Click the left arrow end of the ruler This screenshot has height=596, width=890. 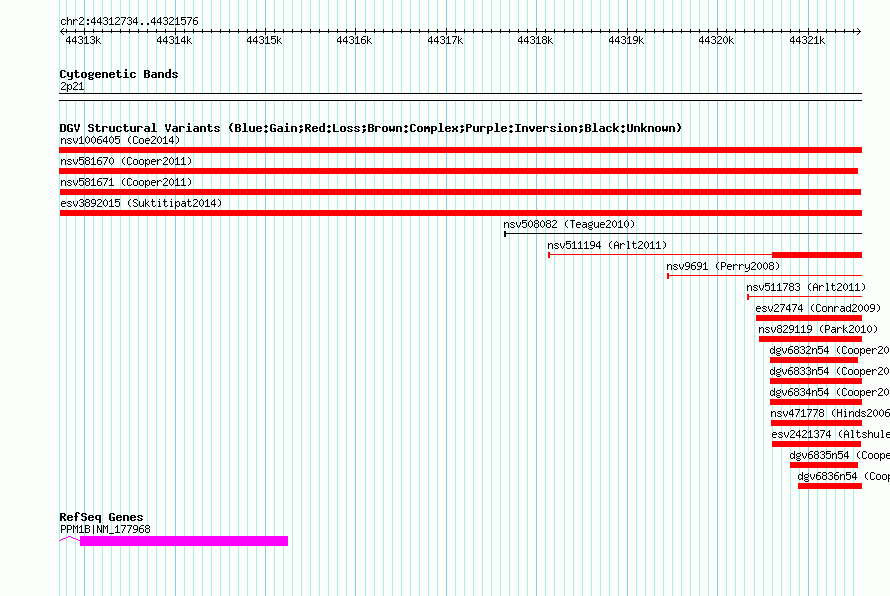(62, 31)
